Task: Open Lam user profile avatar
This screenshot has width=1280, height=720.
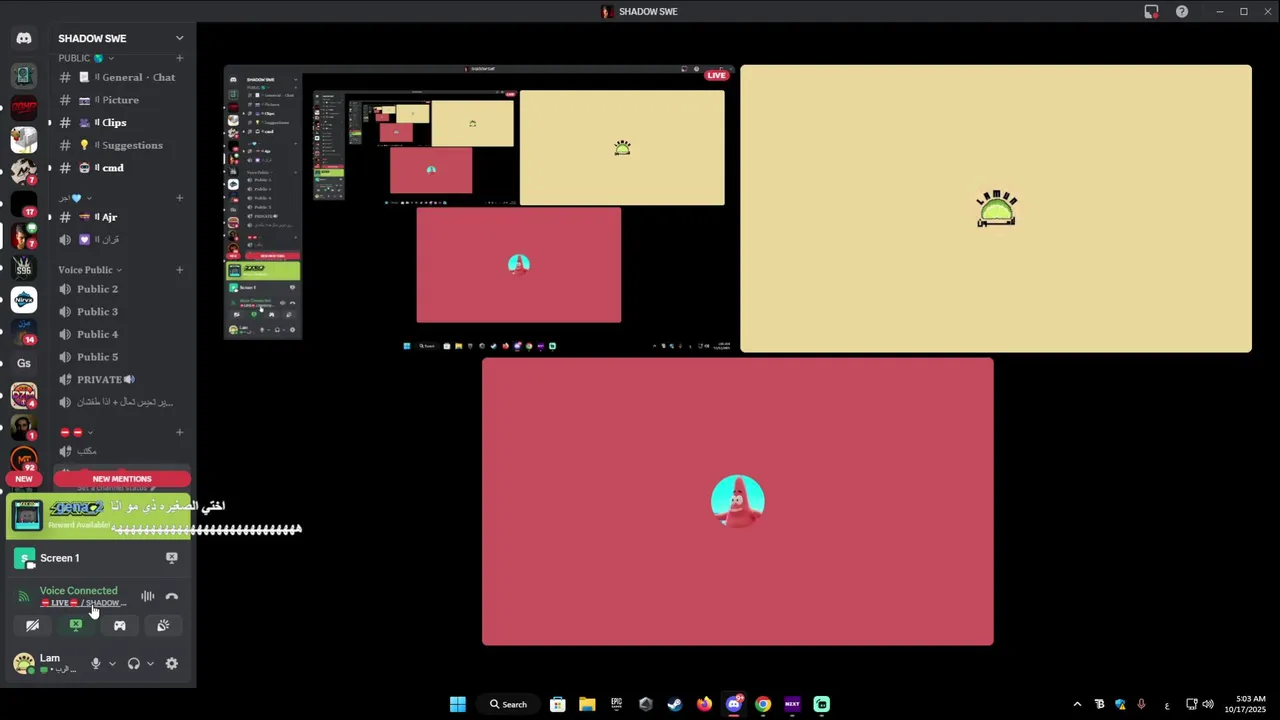Action: coord(24,663)
